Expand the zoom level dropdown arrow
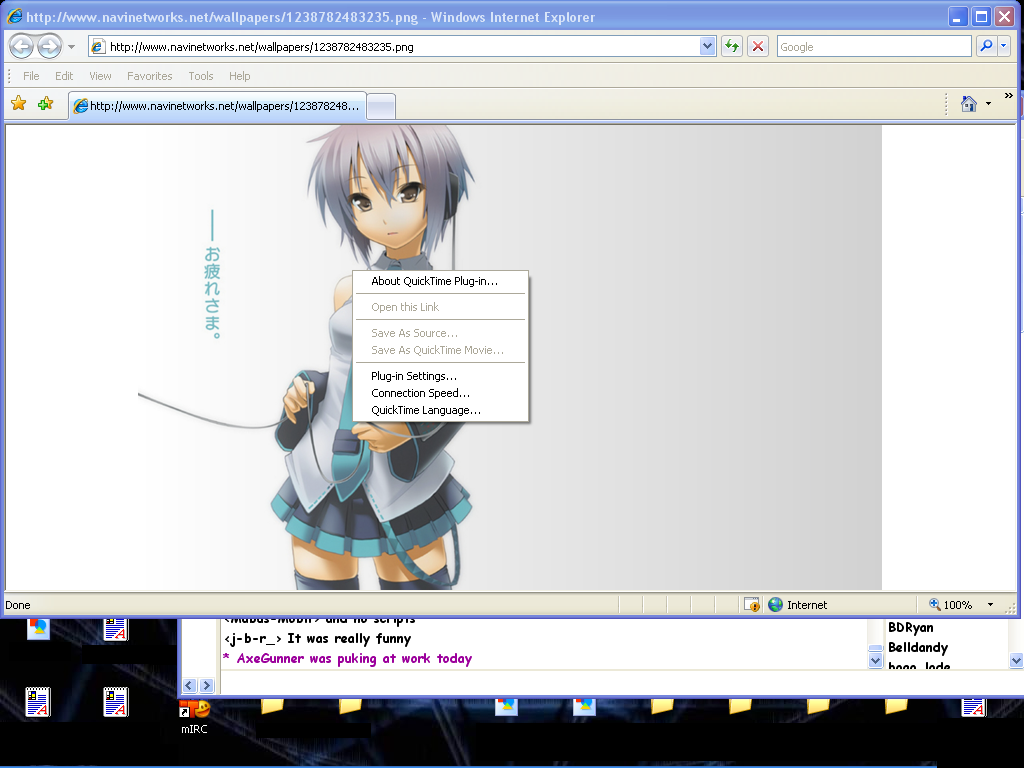 tap(990, 605)
